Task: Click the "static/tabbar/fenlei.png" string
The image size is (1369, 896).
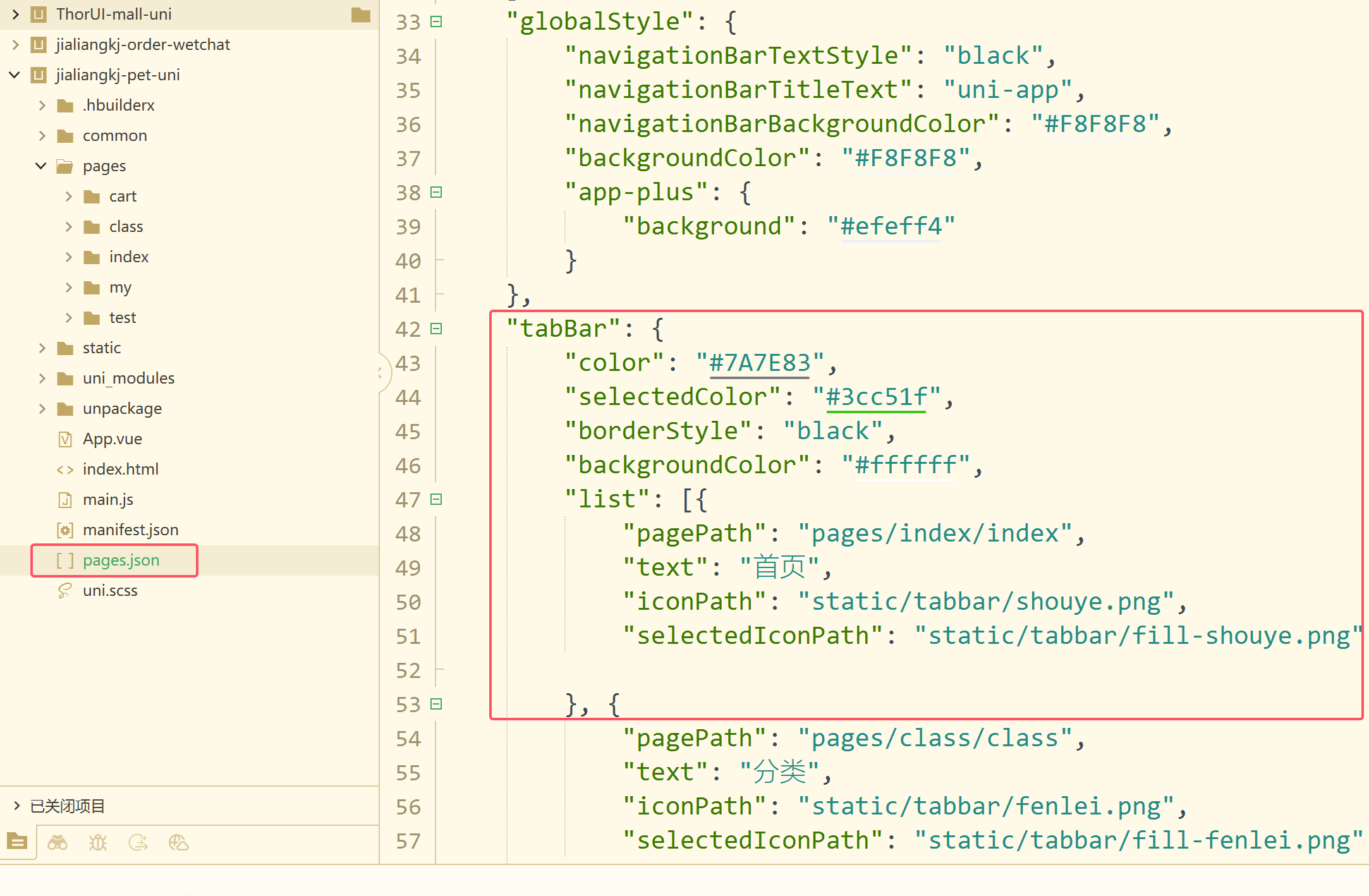Action: click(986, 806)
